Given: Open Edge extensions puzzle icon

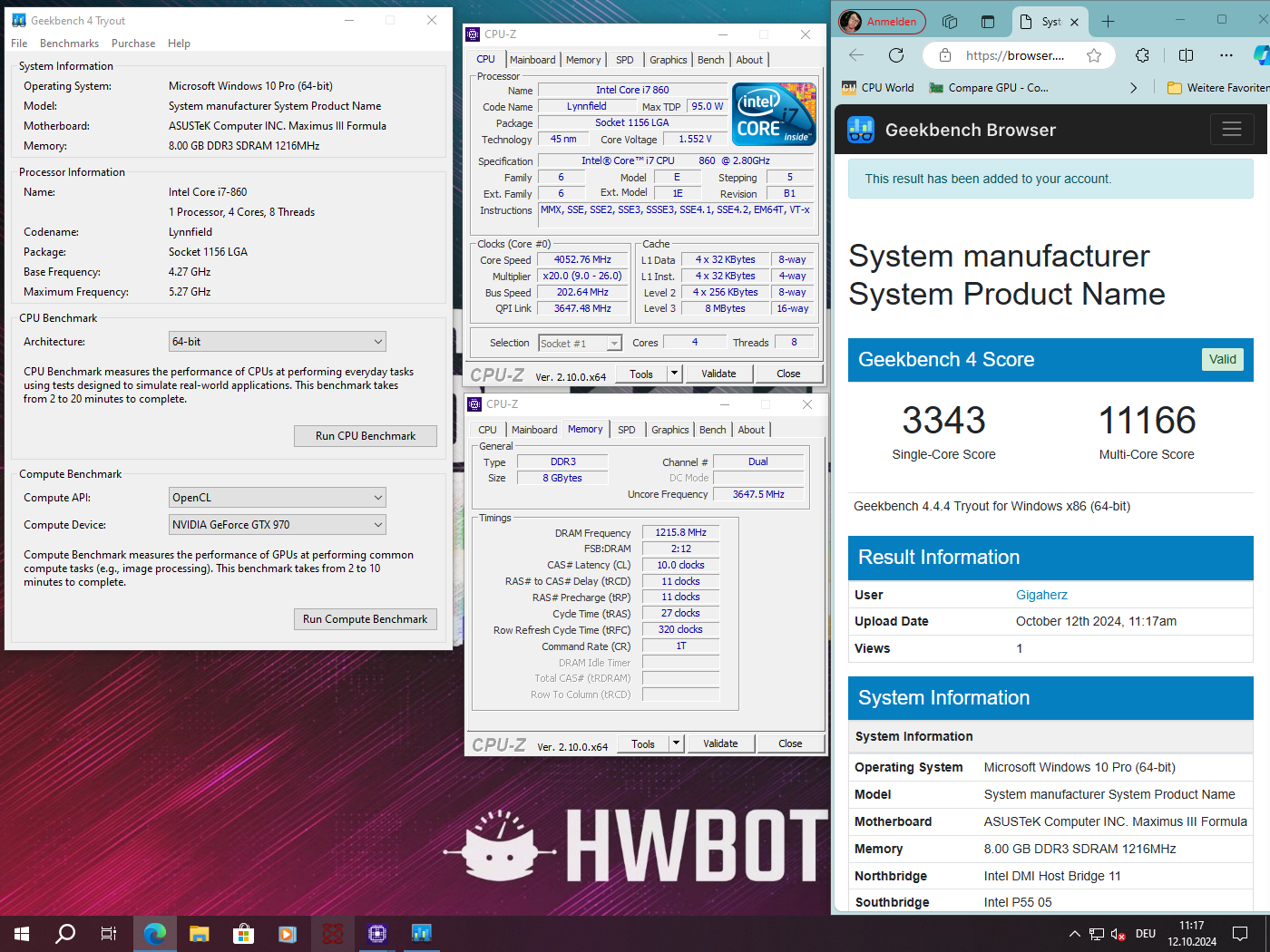Looking at the screenshot, I should tap(1142, 55).
